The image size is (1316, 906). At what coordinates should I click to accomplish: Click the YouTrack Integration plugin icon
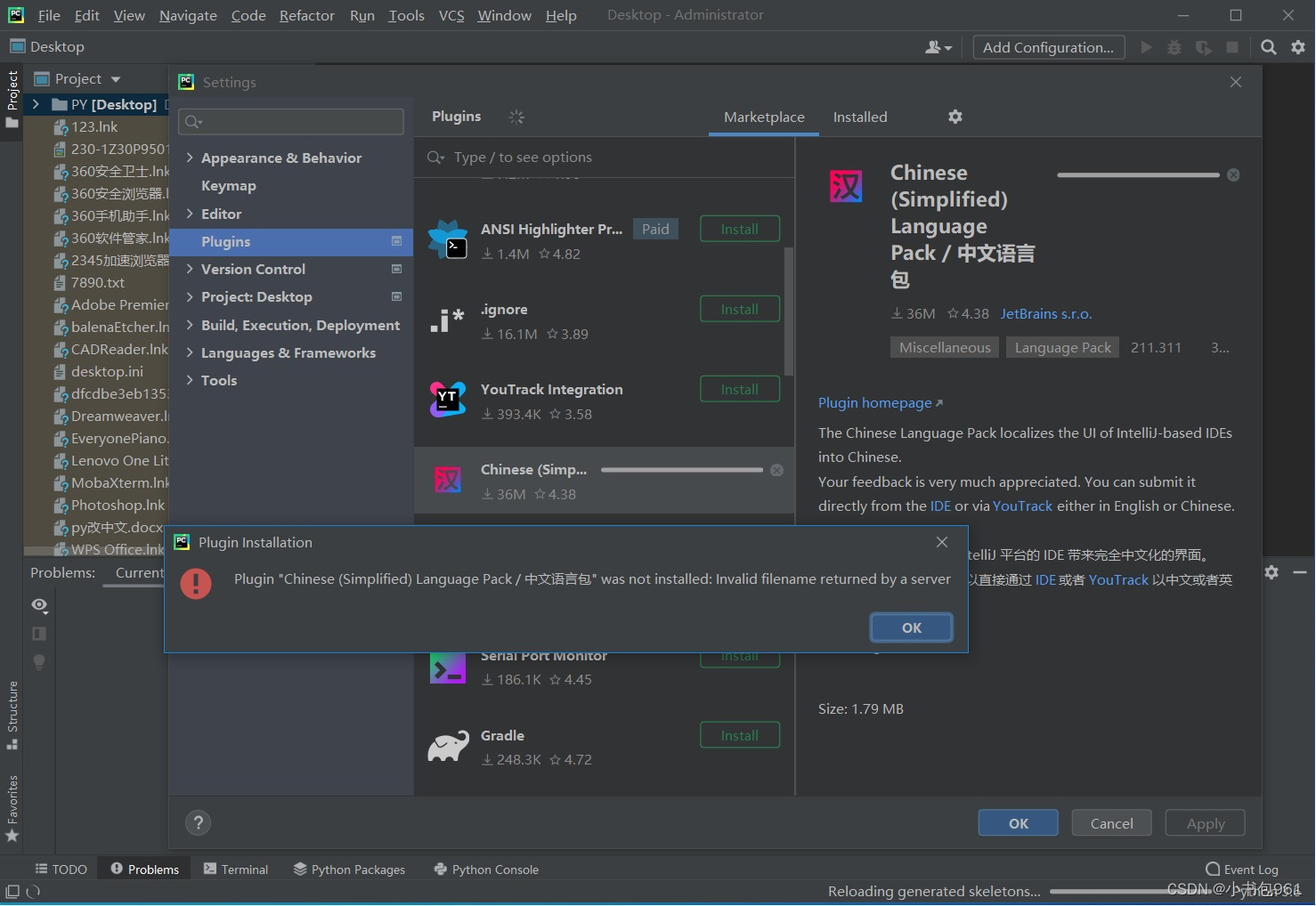(x=448, y=400)
